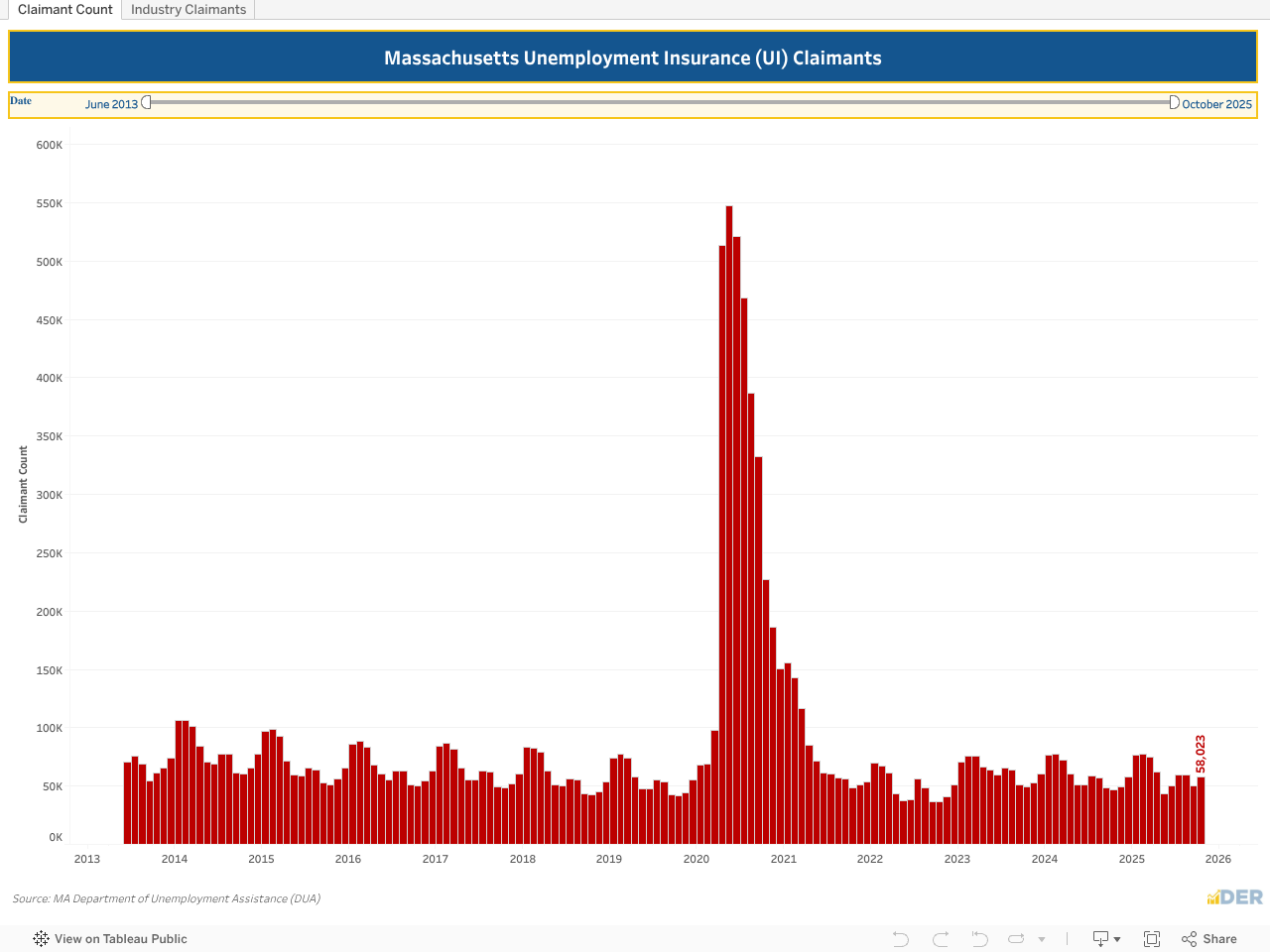The height and width of the screenshot is (952, 1270).
Task: Expand the dropdown arrow beside the refresh icon
Action: pyautogui.click(x=1042, y=939)
